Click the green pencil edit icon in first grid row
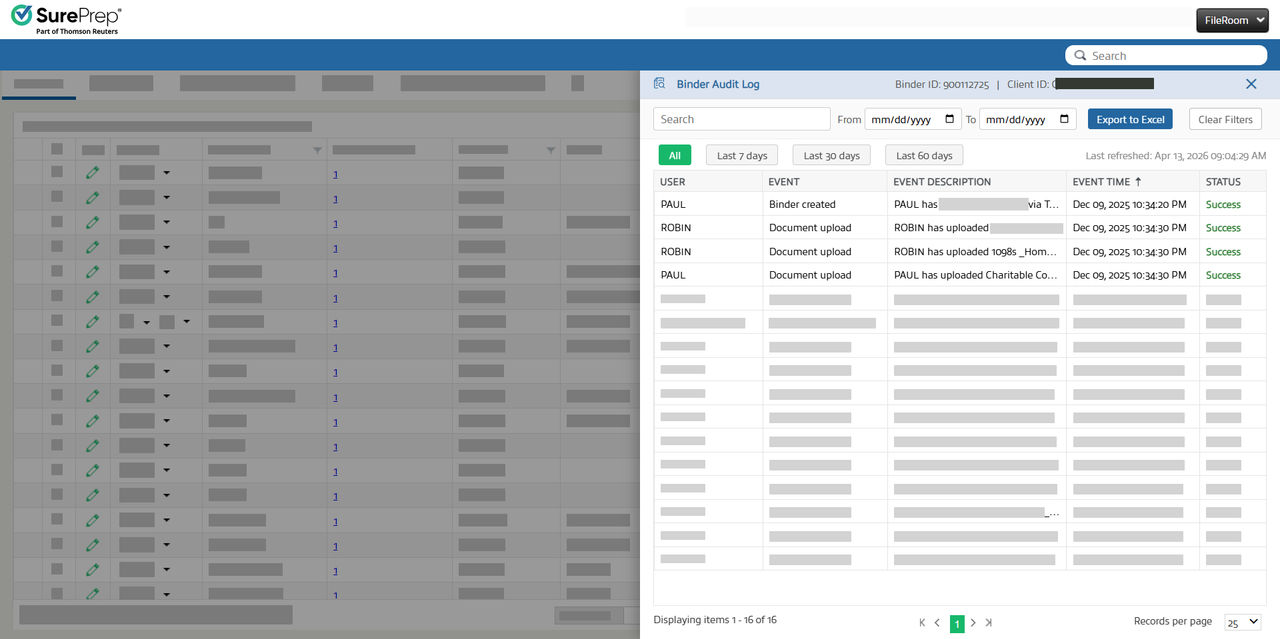Viewport: 1280px width, 639px height. click(x=93, y=173)
